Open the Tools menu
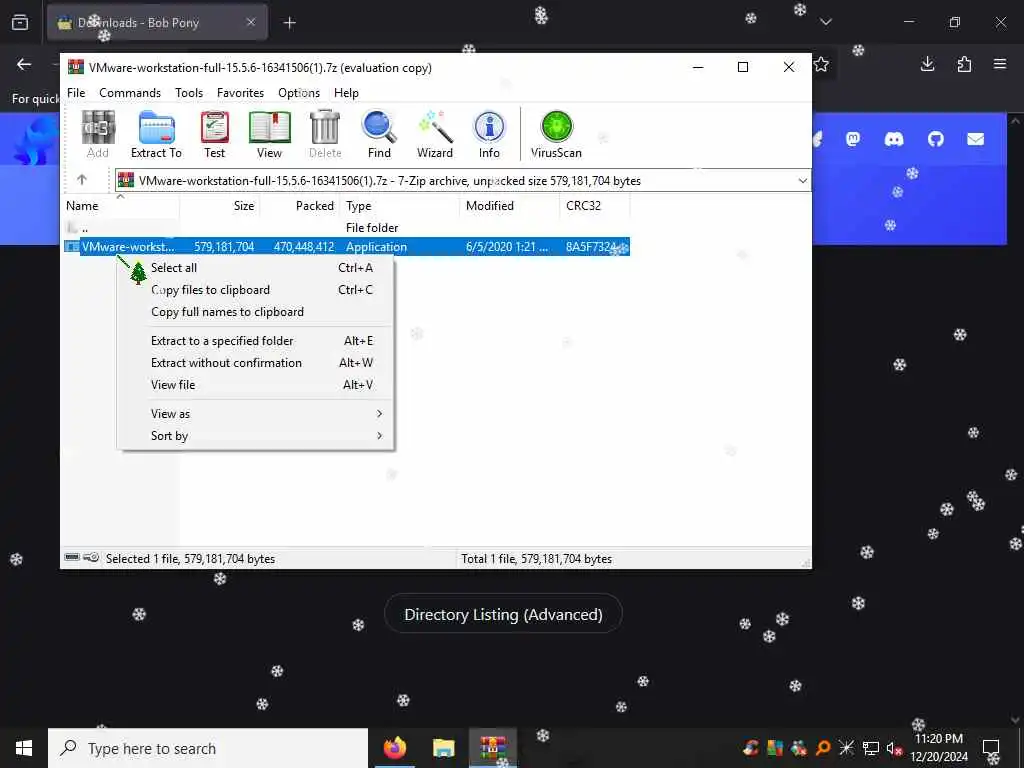The height and width of the screenshot is (768, 1024). pos(189,93)
